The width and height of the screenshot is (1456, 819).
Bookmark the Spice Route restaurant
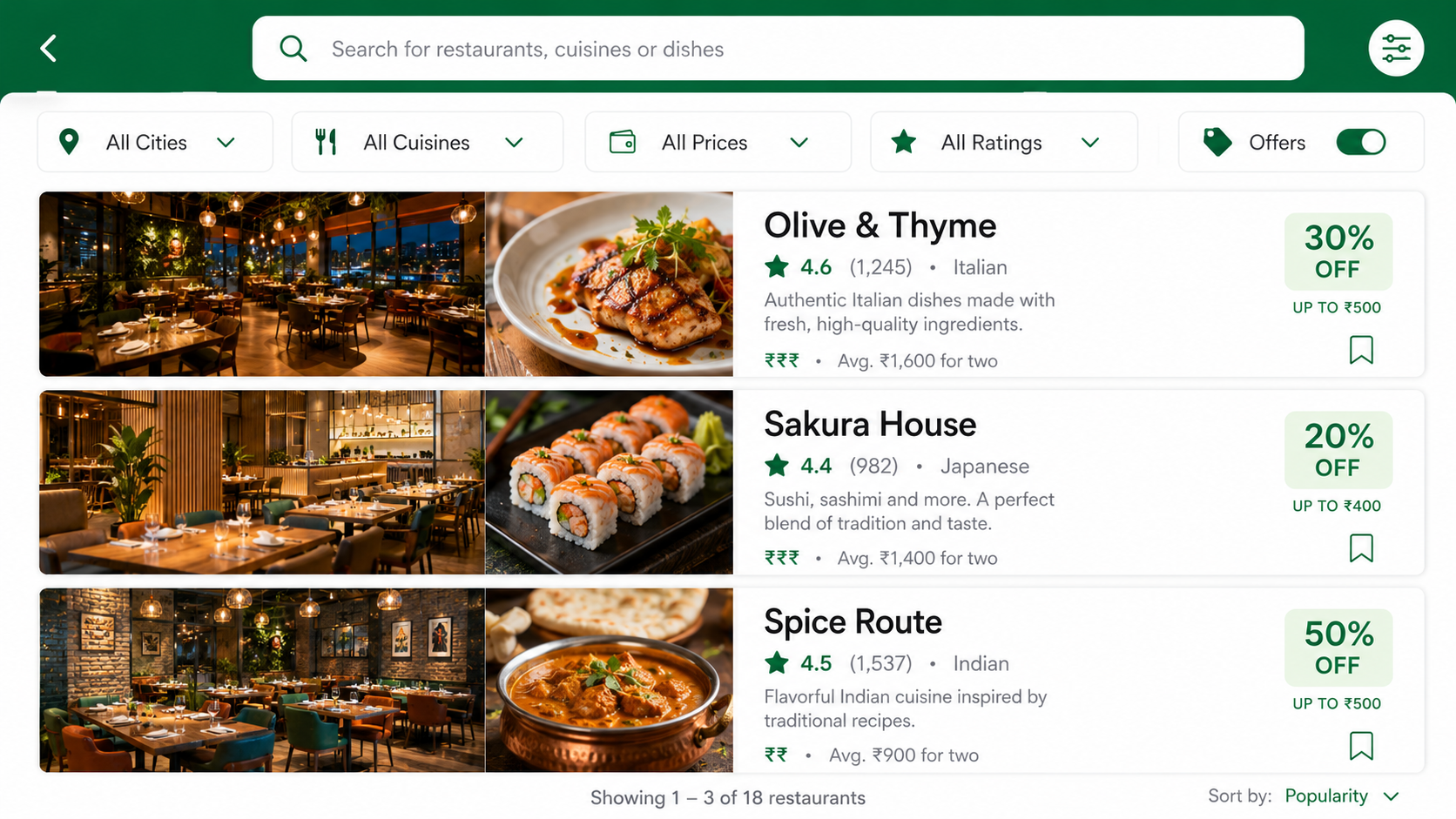point(1361,746)
